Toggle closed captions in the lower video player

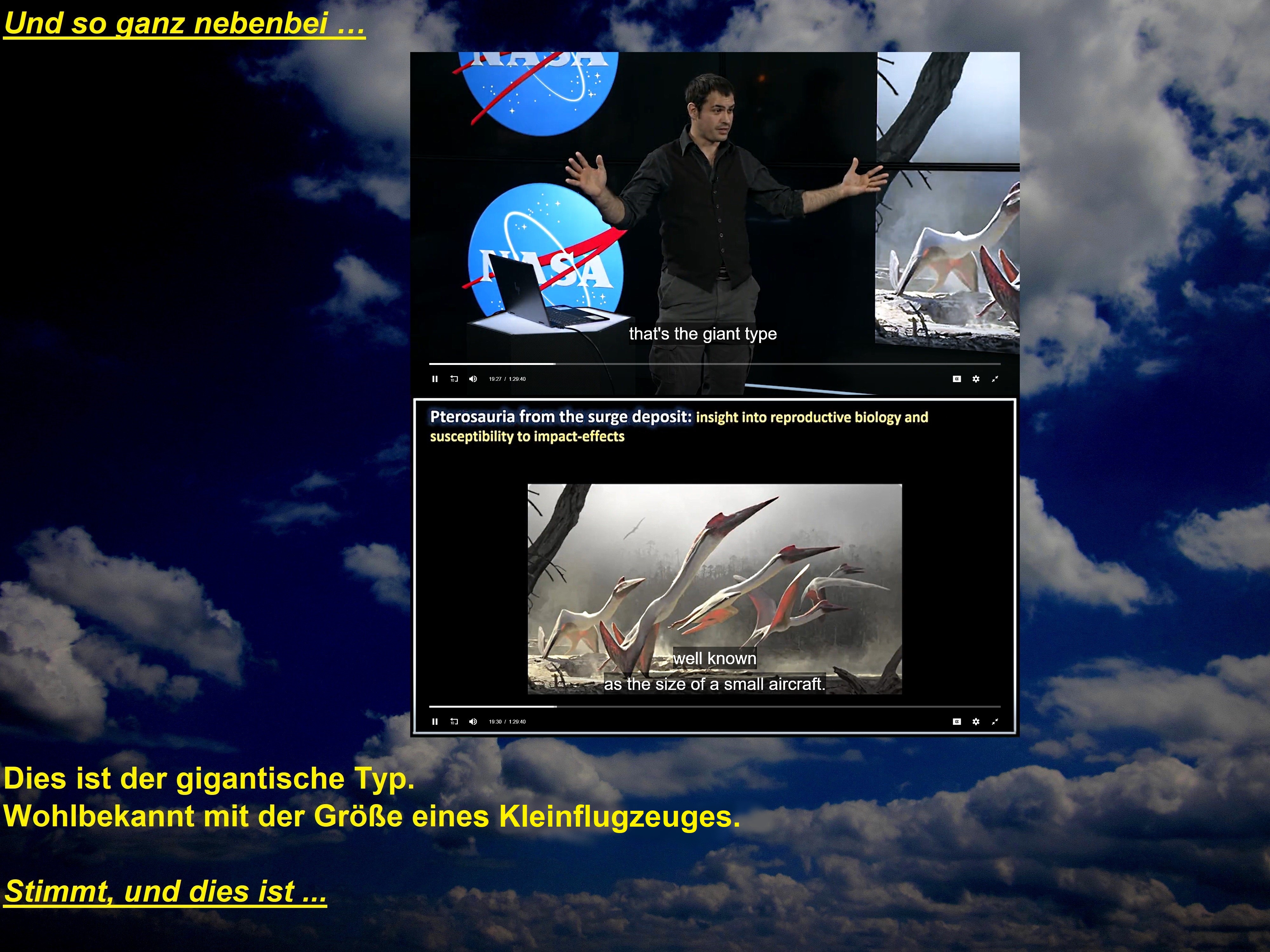[957, 721]
